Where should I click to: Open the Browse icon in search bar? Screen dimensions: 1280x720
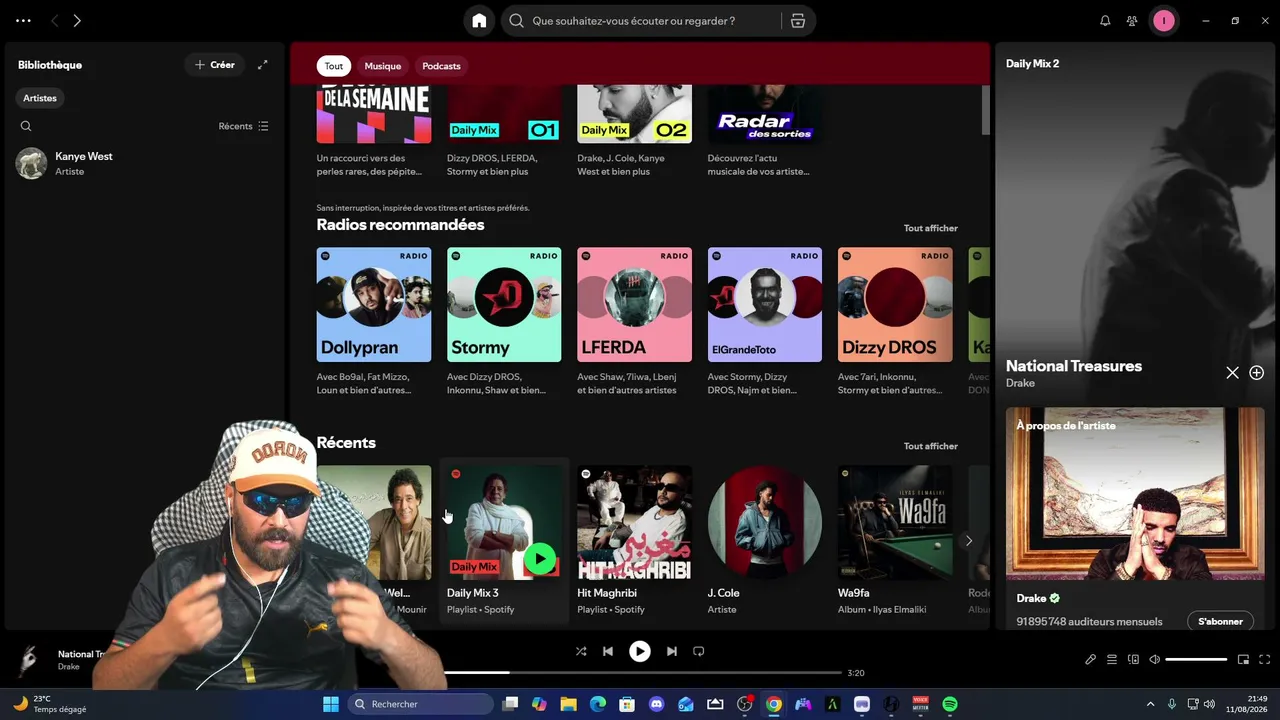(x=798, y=21)
